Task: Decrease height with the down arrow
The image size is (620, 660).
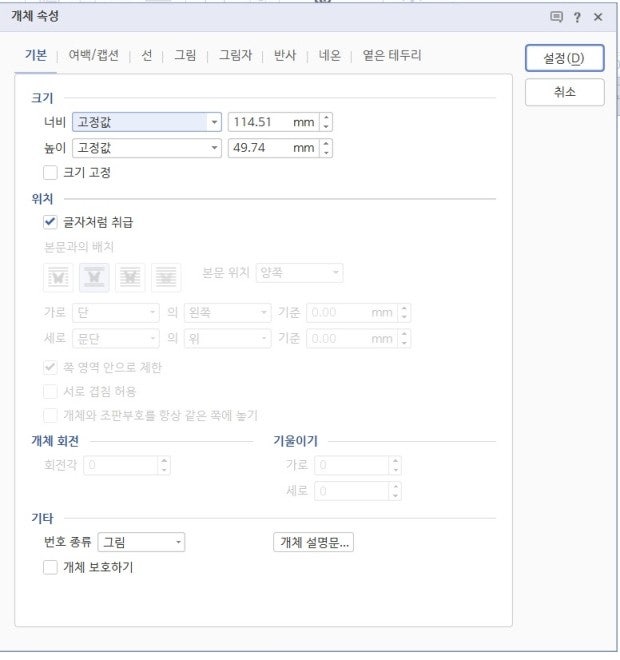Action: (x=326, y=153)
